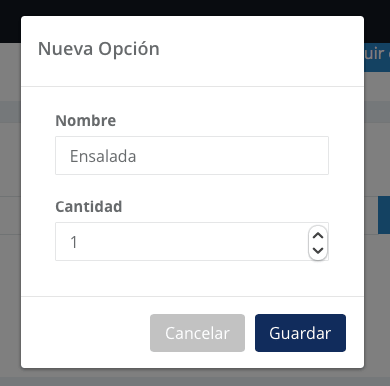Click the empty footer area left of Cancelar

[85, 333]
